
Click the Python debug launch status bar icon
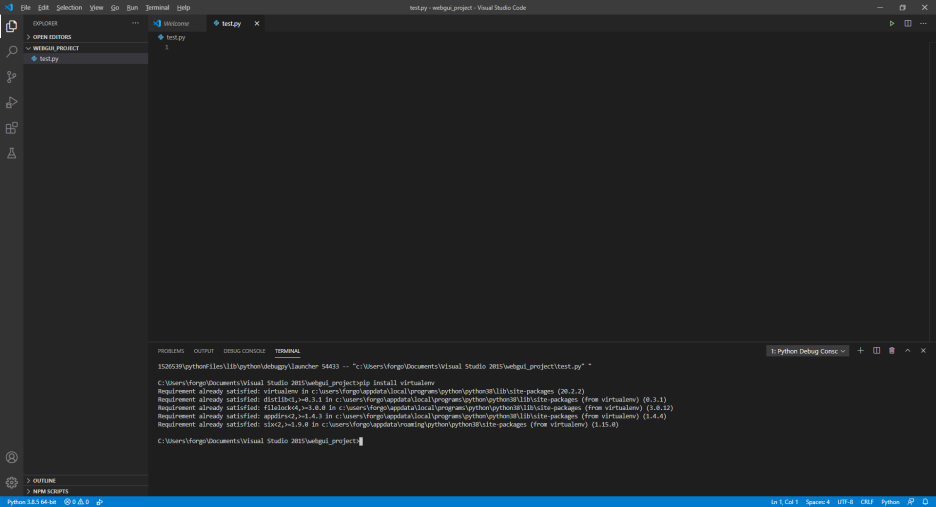[x=100, y=502]
